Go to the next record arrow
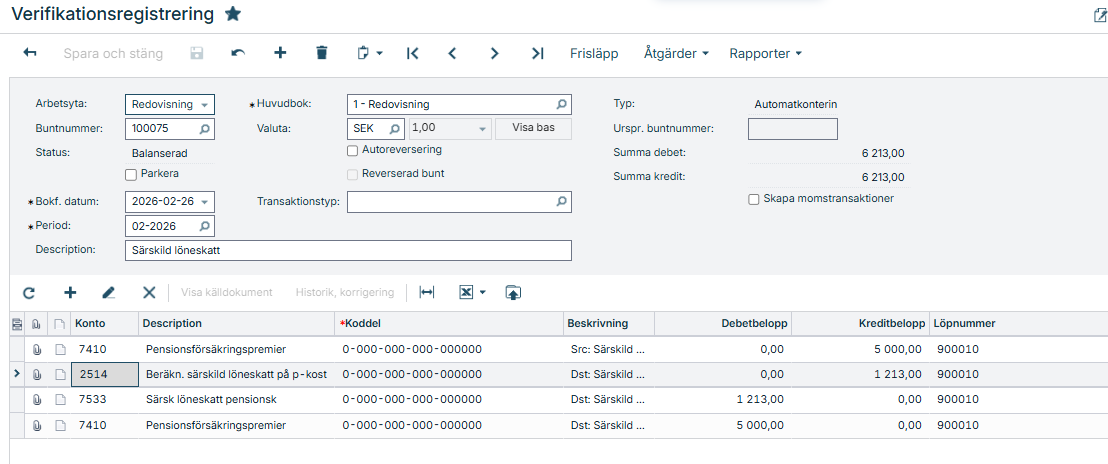The height and width of the screenshot is (464, 1108). [x=494, y=53]
